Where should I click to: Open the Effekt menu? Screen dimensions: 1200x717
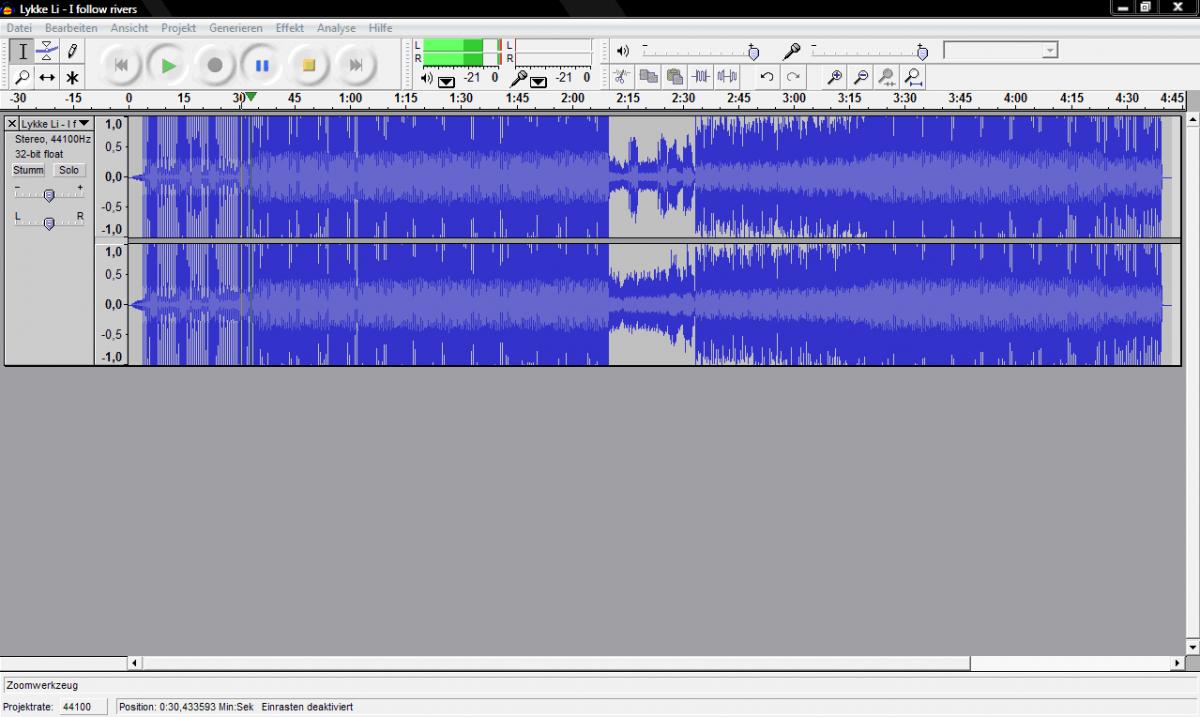(290, 28)
